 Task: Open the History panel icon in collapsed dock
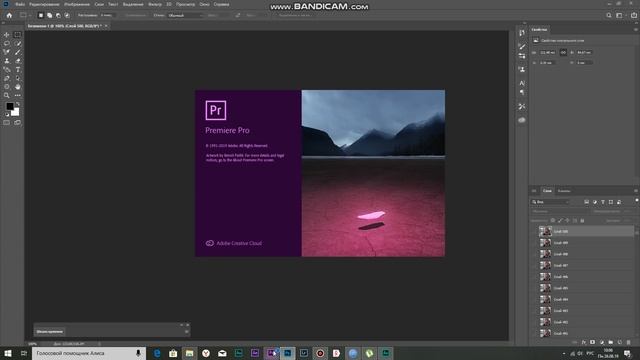pos(522,33)
